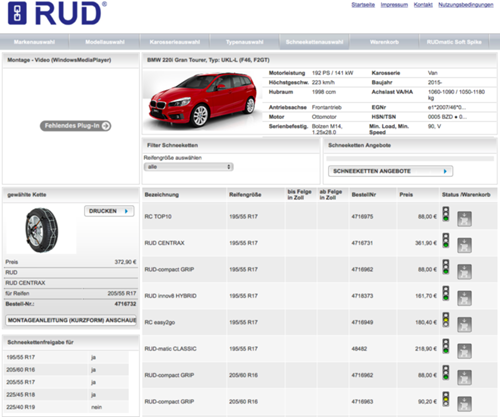The height and width of the screenshot is (417, 500).
Task: Click the SCHNEEKETTEN ANGEBOTE button
Action: click(x=390, y=171)
